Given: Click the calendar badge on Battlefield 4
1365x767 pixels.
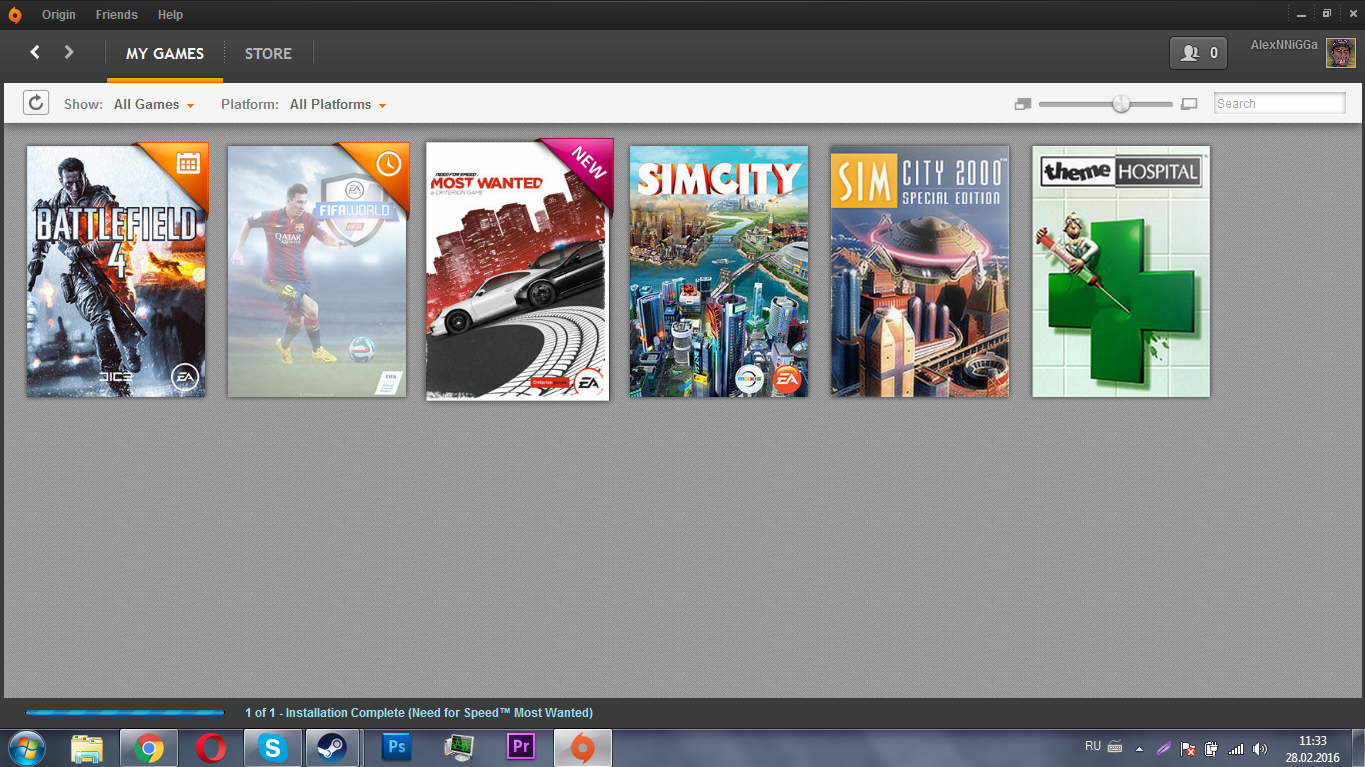Looking at the screenshot, I should (x=188, y=161).
